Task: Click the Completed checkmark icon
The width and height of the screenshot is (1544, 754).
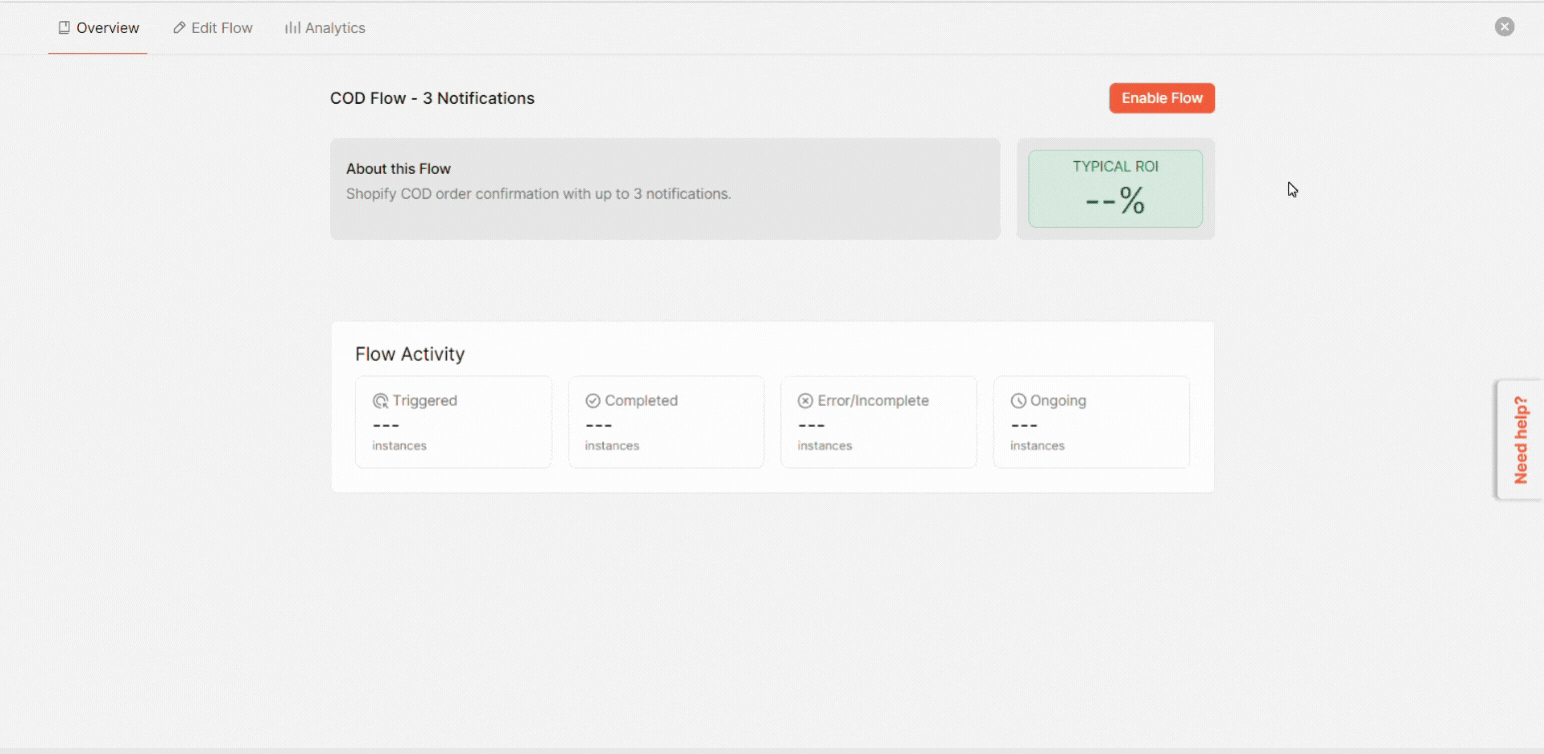Action: point(593,401)
